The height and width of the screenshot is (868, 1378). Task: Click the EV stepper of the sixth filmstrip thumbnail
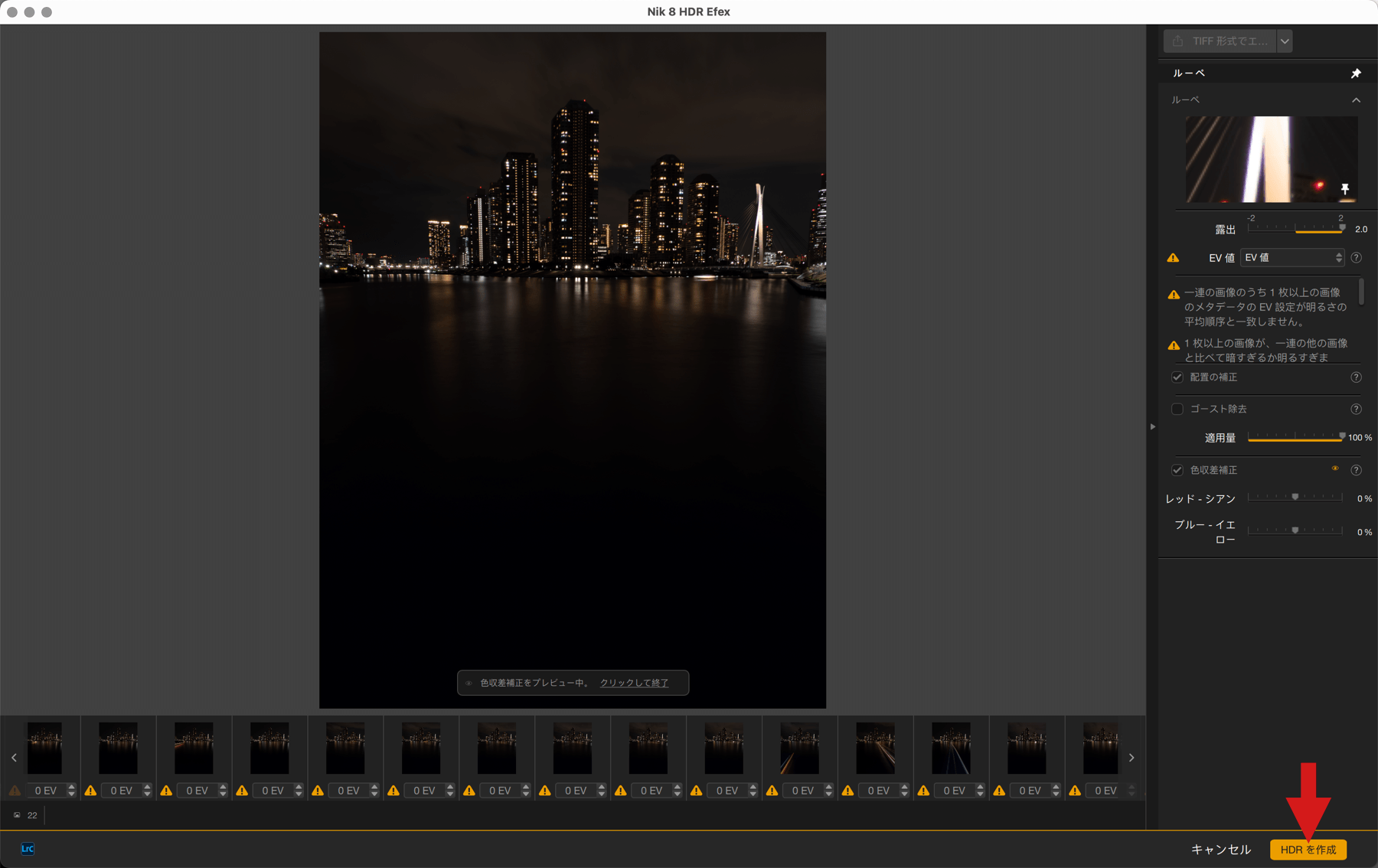point(450,791)
